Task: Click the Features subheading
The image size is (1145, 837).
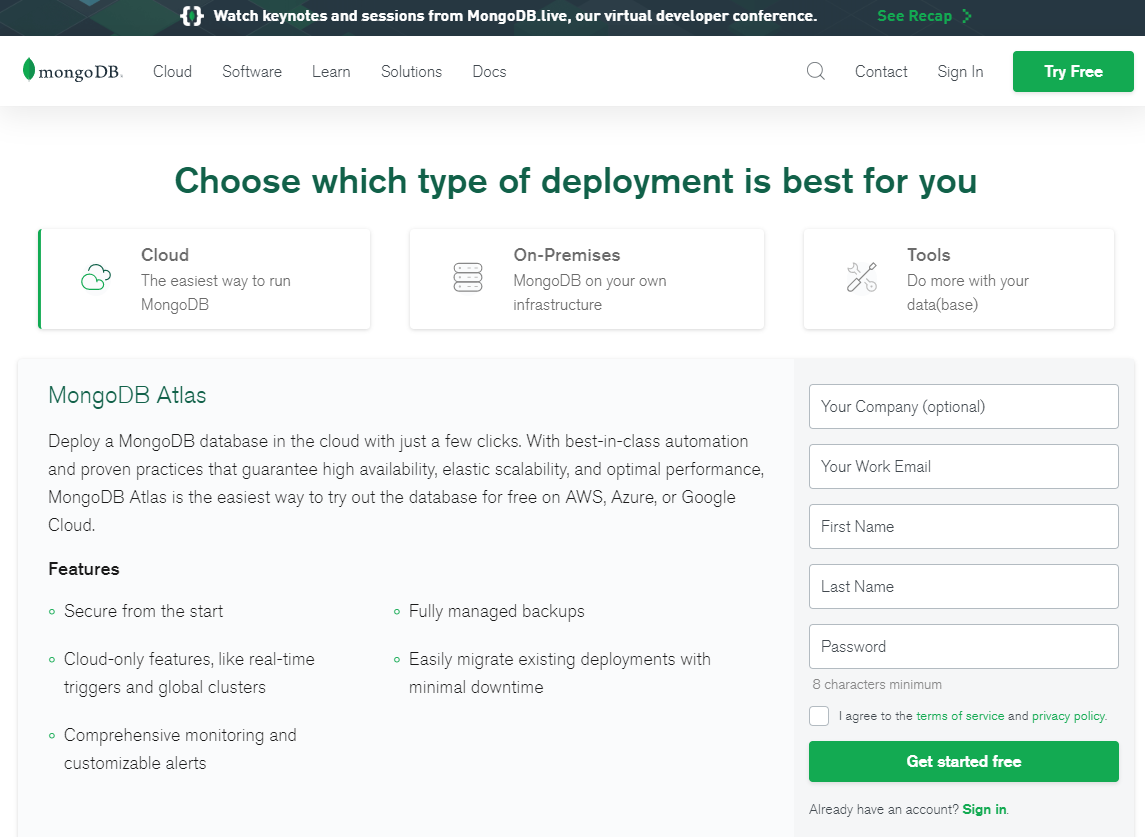Action: (83, 569)
